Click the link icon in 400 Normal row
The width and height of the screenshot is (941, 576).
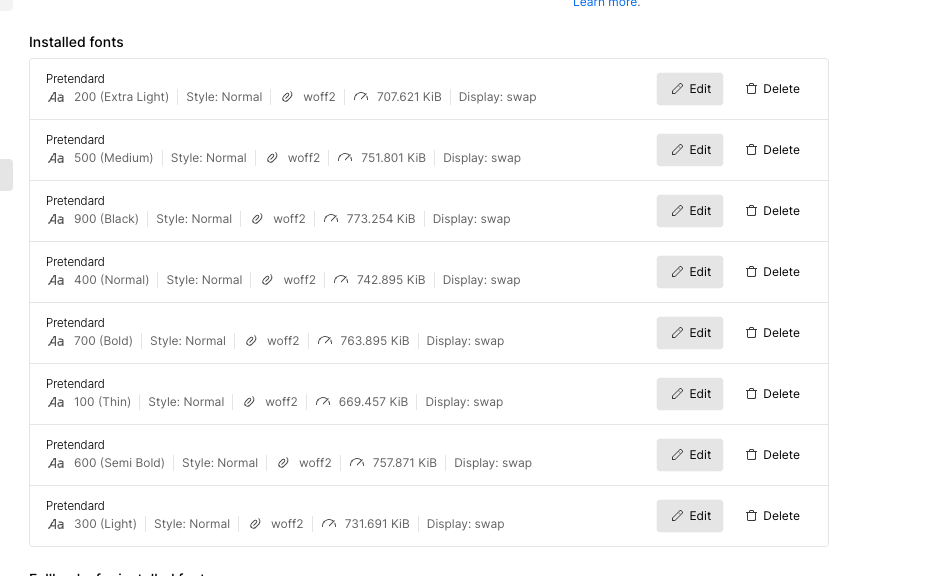tap(267, 280)
